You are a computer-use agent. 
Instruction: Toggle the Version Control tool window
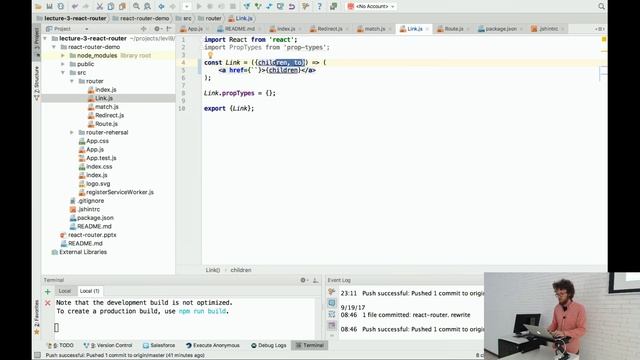pyautogui.click(x=108, y=345)
